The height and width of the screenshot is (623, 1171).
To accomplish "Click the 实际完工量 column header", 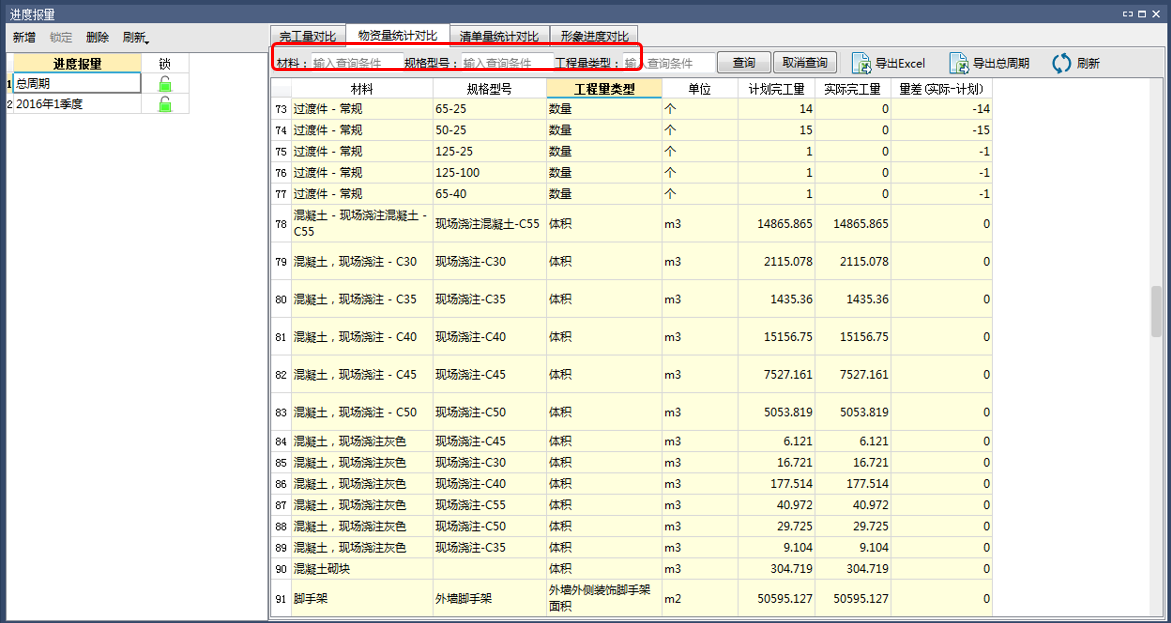I will click(x=853, y=89).
